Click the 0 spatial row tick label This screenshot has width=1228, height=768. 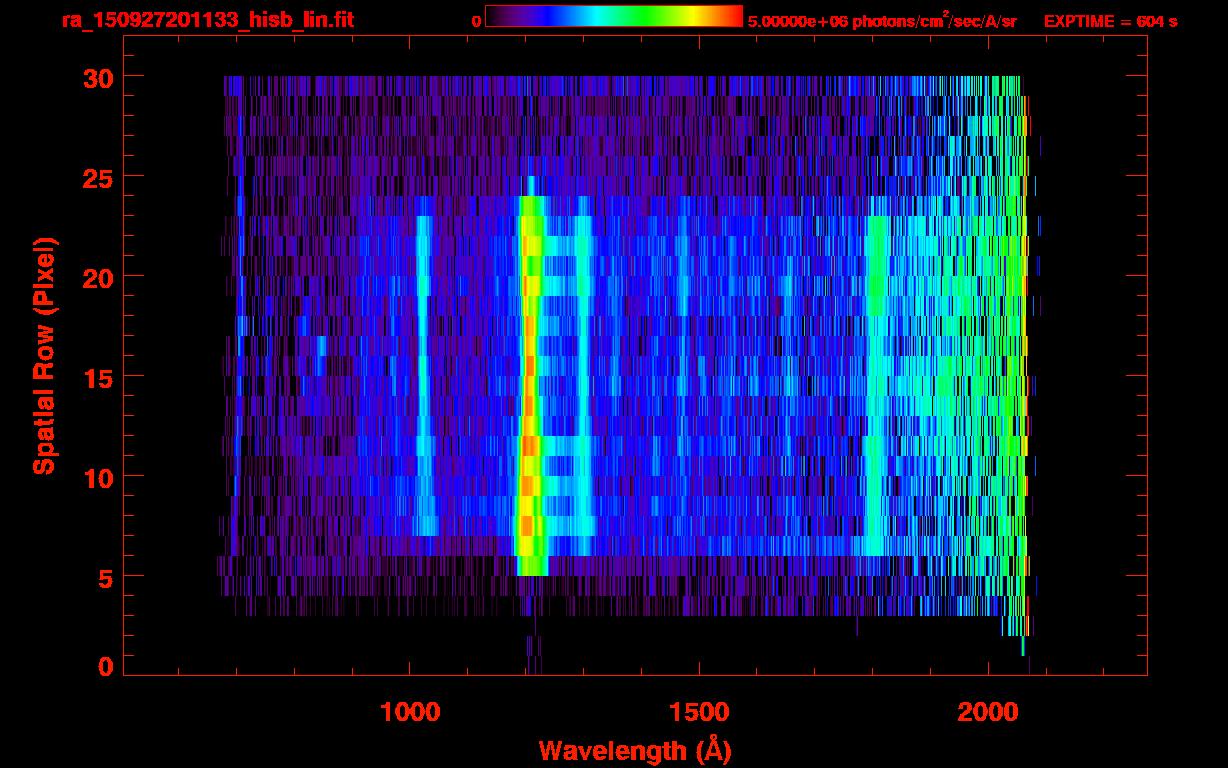pos(104,666)
